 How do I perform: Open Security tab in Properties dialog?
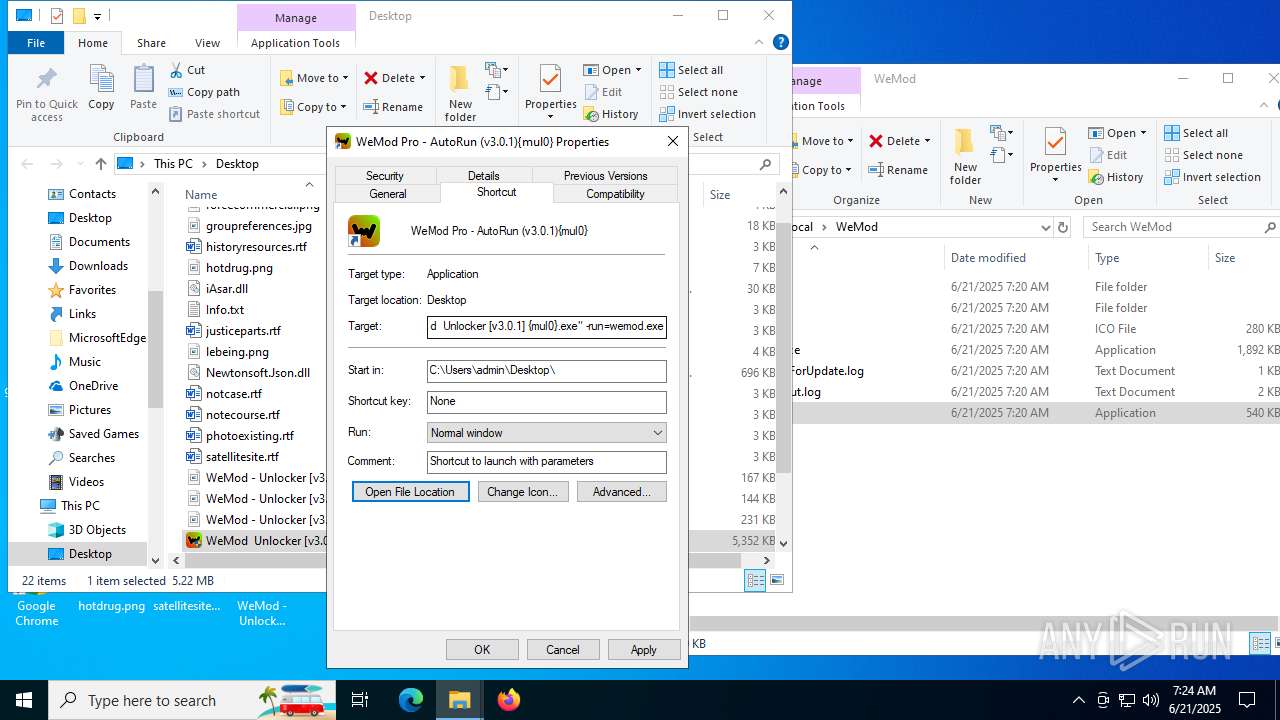(x=385, y=176)
